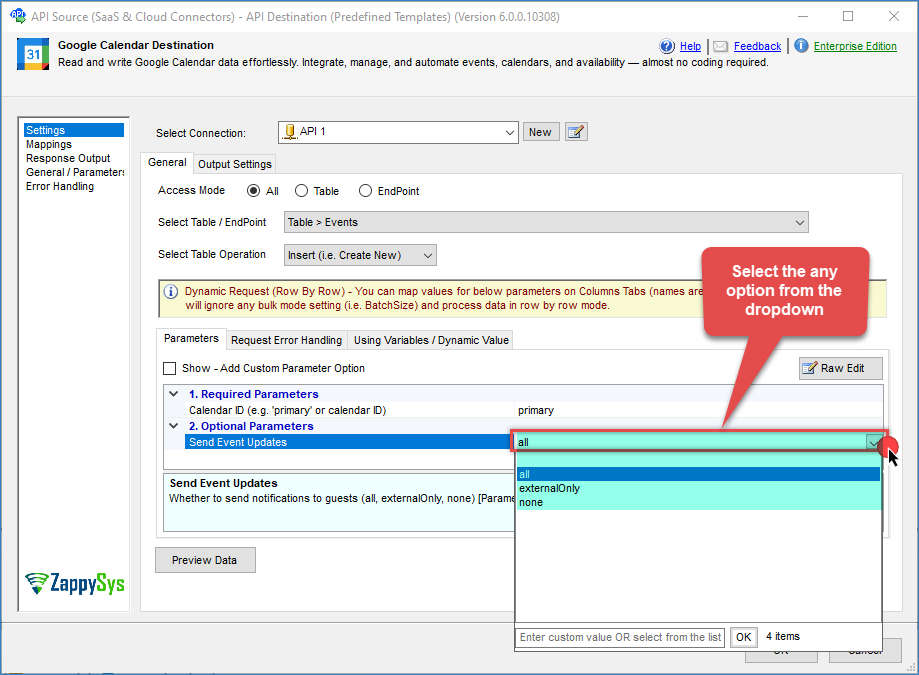
Task: Click the ZappySys logo
Action: [x=75, y=584]
